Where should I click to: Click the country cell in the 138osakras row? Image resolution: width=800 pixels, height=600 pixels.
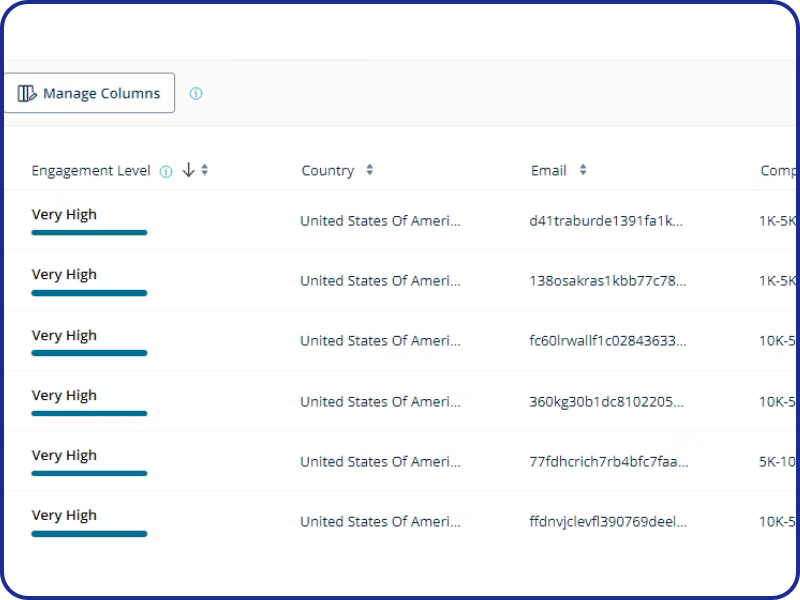(380, 281)
